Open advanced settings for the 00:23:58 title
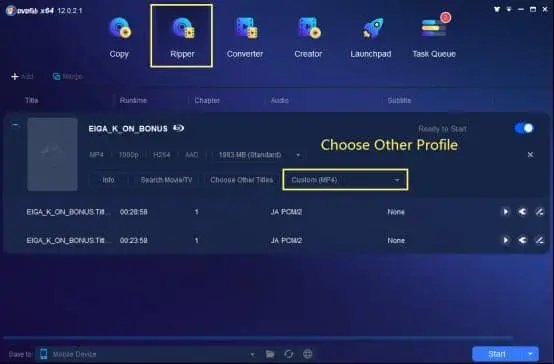This screenshot has width=554, height=364. (522, 240)
